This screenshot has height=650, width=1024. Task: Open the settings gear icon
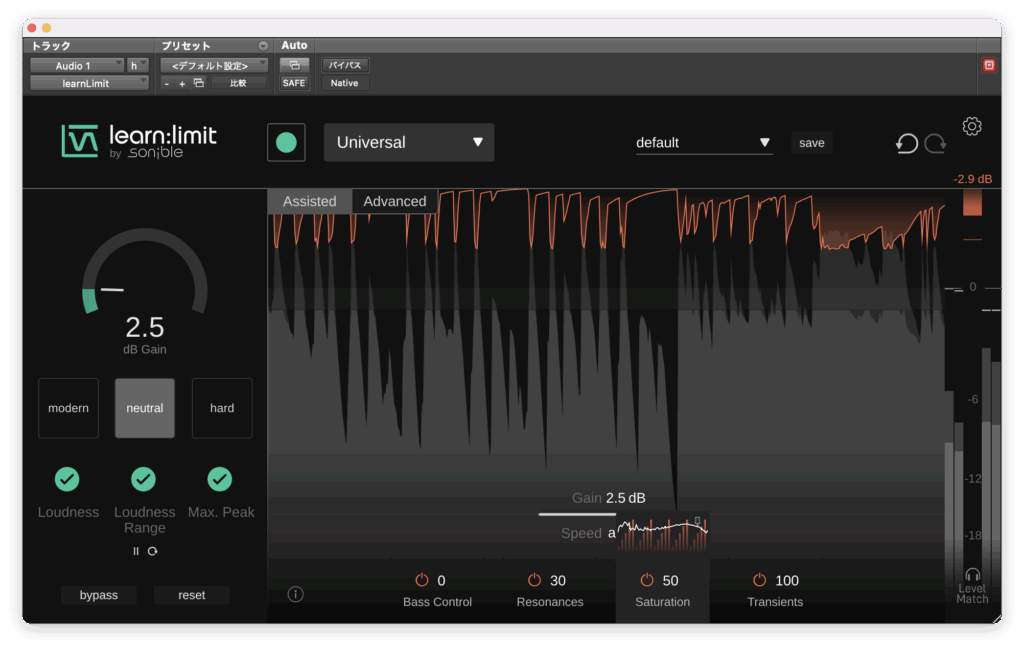[972, 126]
